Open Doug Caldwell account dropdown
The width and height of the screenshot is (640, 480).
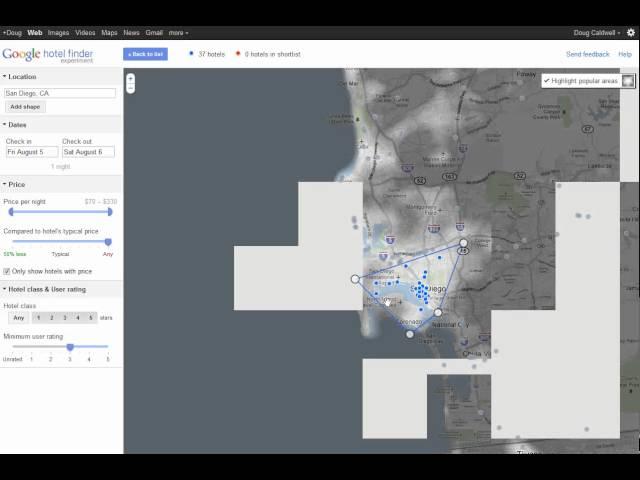point(597,33)
